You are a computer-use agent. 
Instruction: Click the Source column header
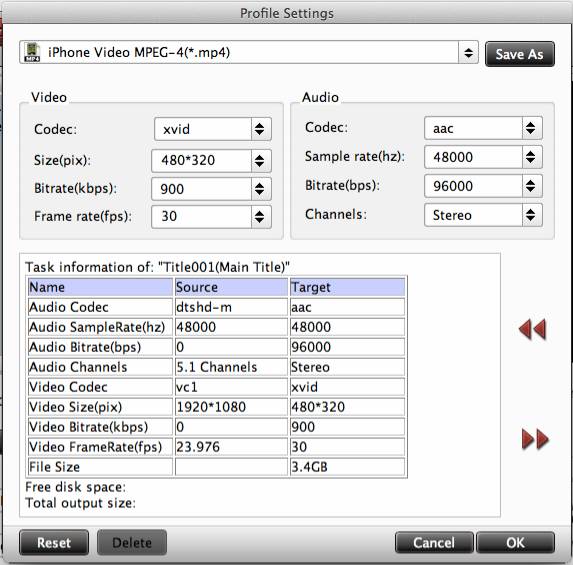click(231, 287)
